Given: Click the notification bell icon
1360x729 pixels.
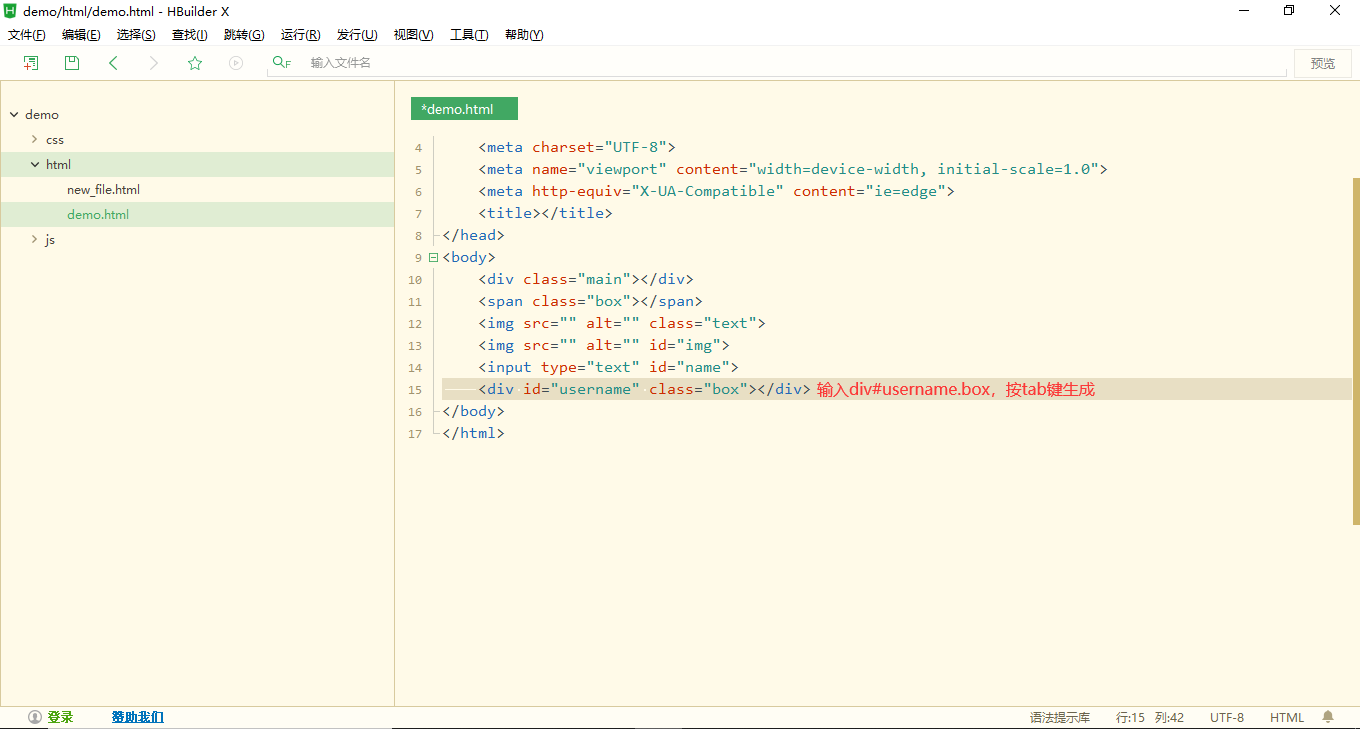Looking at the screenshot, I should (1328, 717).
